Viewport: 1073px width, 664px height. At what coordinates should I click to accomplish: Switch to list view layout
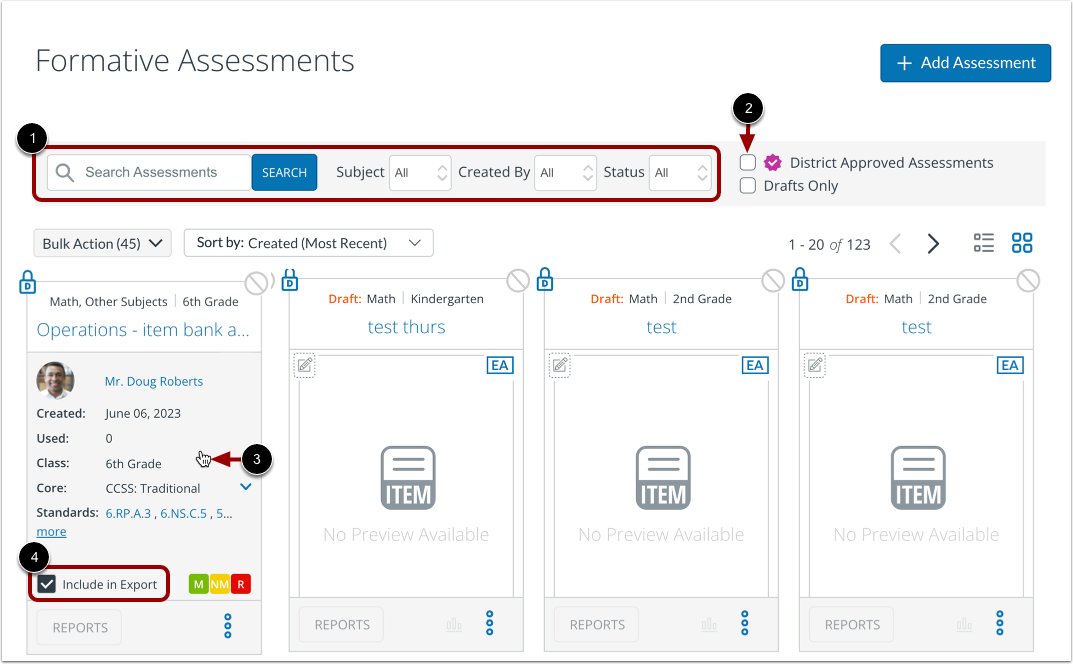click(983, 242)
